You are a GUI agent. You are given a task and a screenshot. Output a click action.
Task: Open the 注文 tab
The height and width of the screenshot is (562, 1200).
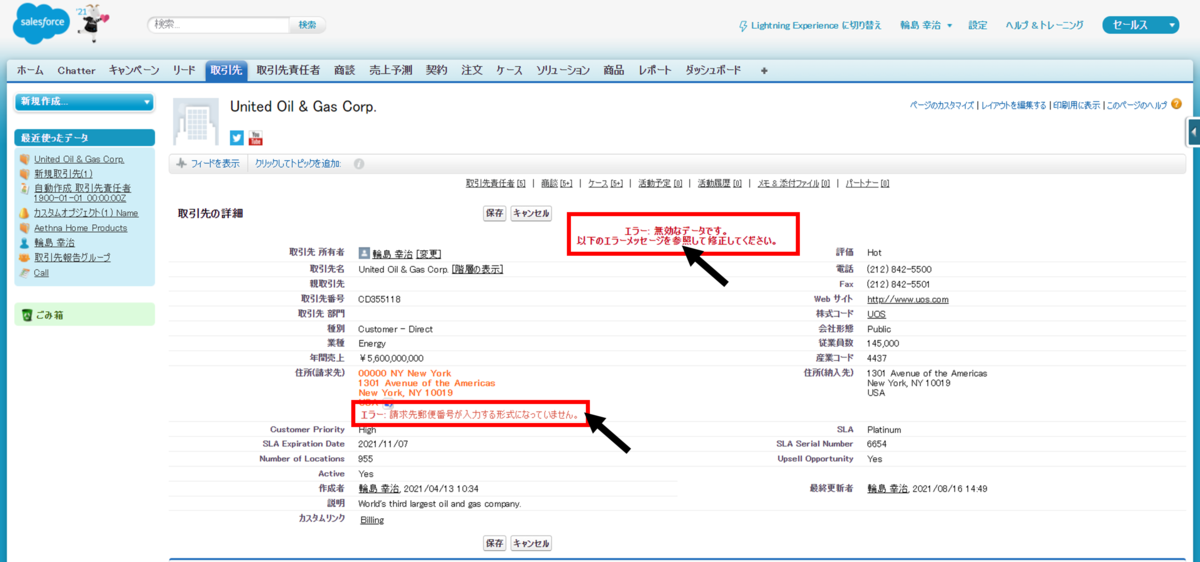(x=472, y=71)
